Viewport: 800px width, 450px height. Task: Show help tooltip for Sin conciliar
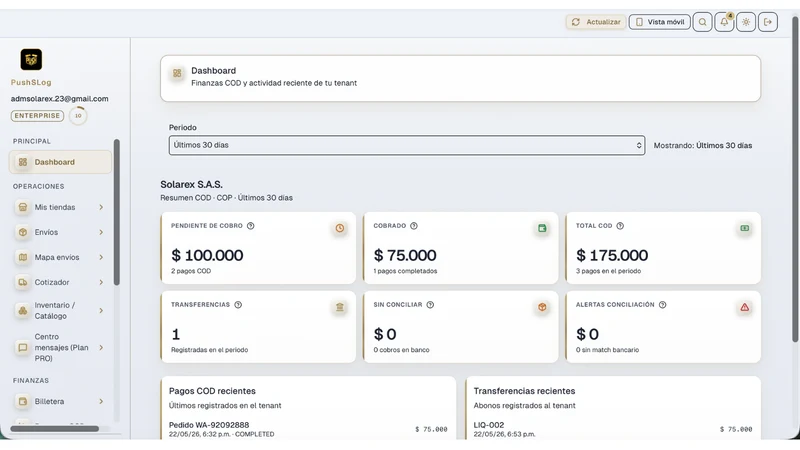point(430,305)
